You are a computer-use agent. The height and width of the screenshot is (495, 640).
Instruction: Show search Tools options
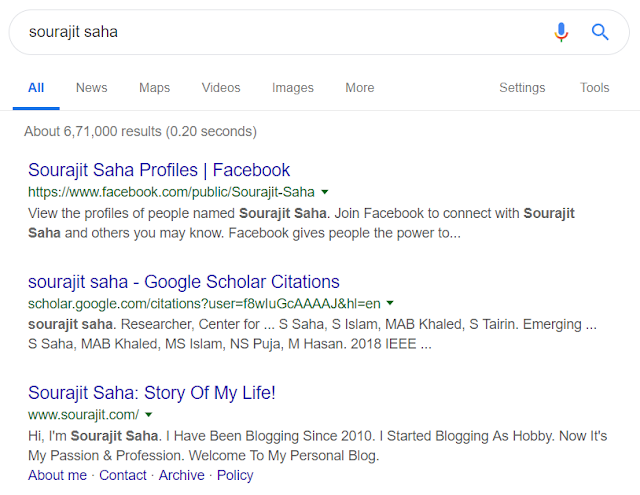tap(595, 88)
